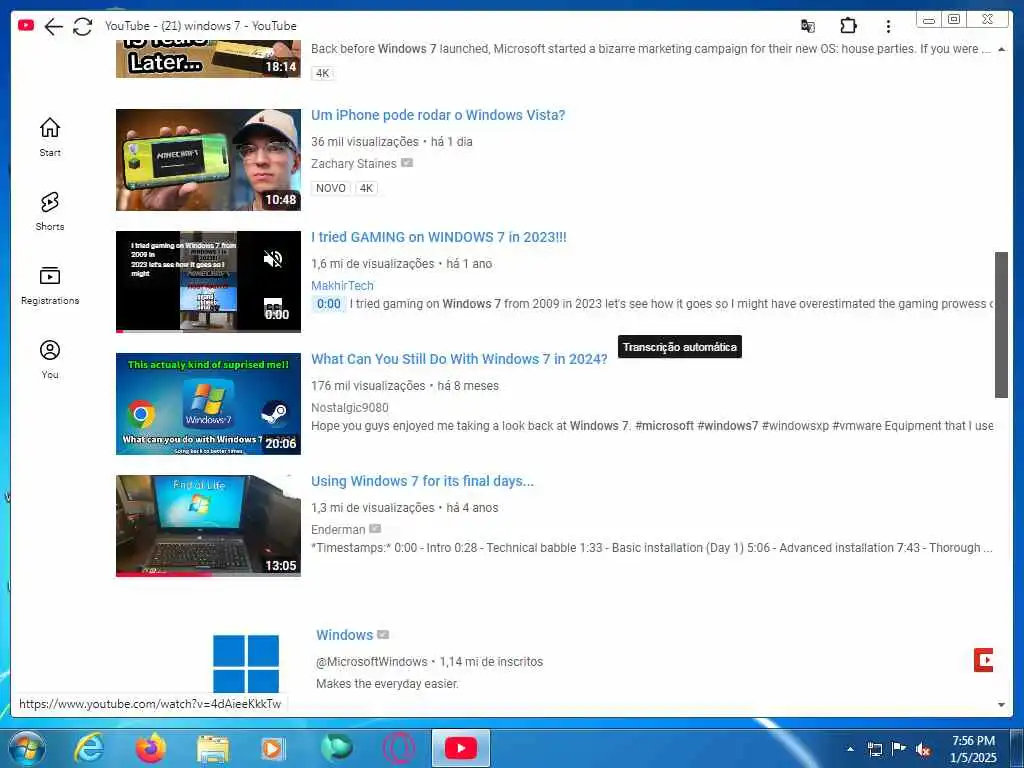Visit the MakhirTech channel link
The height and width of the screenshot is (768, 1024).
pyautogui.click(x=342, y=285)
